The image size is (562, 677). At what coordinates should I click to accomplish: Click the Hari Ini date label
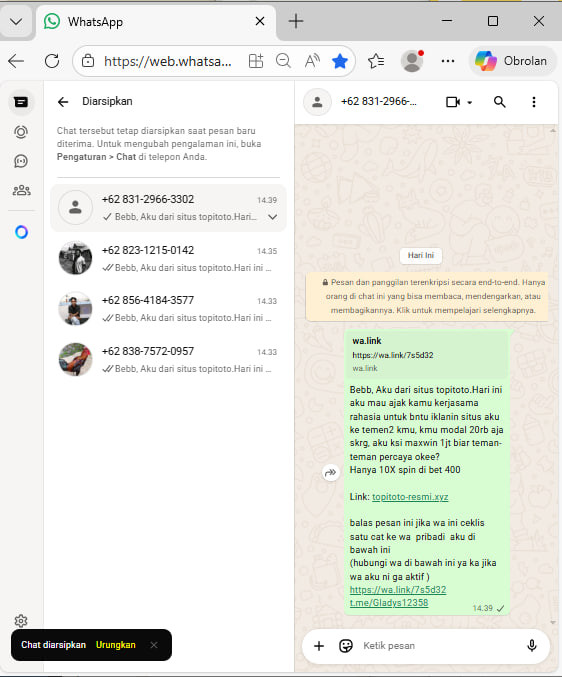click(x=421, y=255)
